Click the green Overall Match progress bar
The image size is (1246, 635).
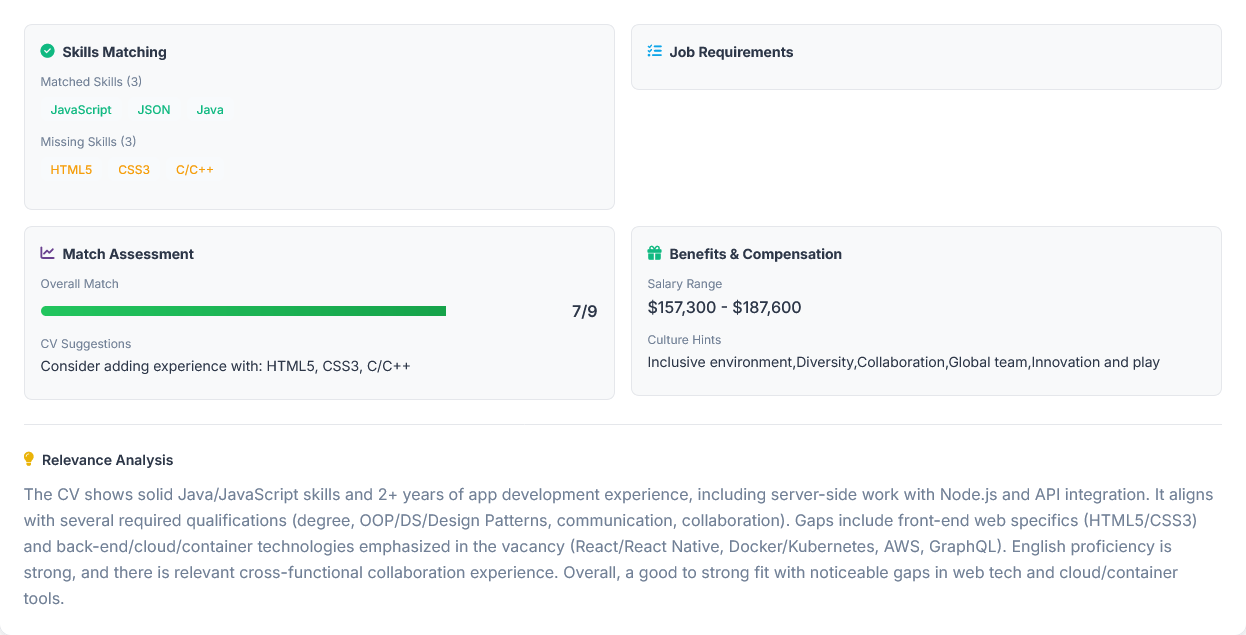pos(243,311)
